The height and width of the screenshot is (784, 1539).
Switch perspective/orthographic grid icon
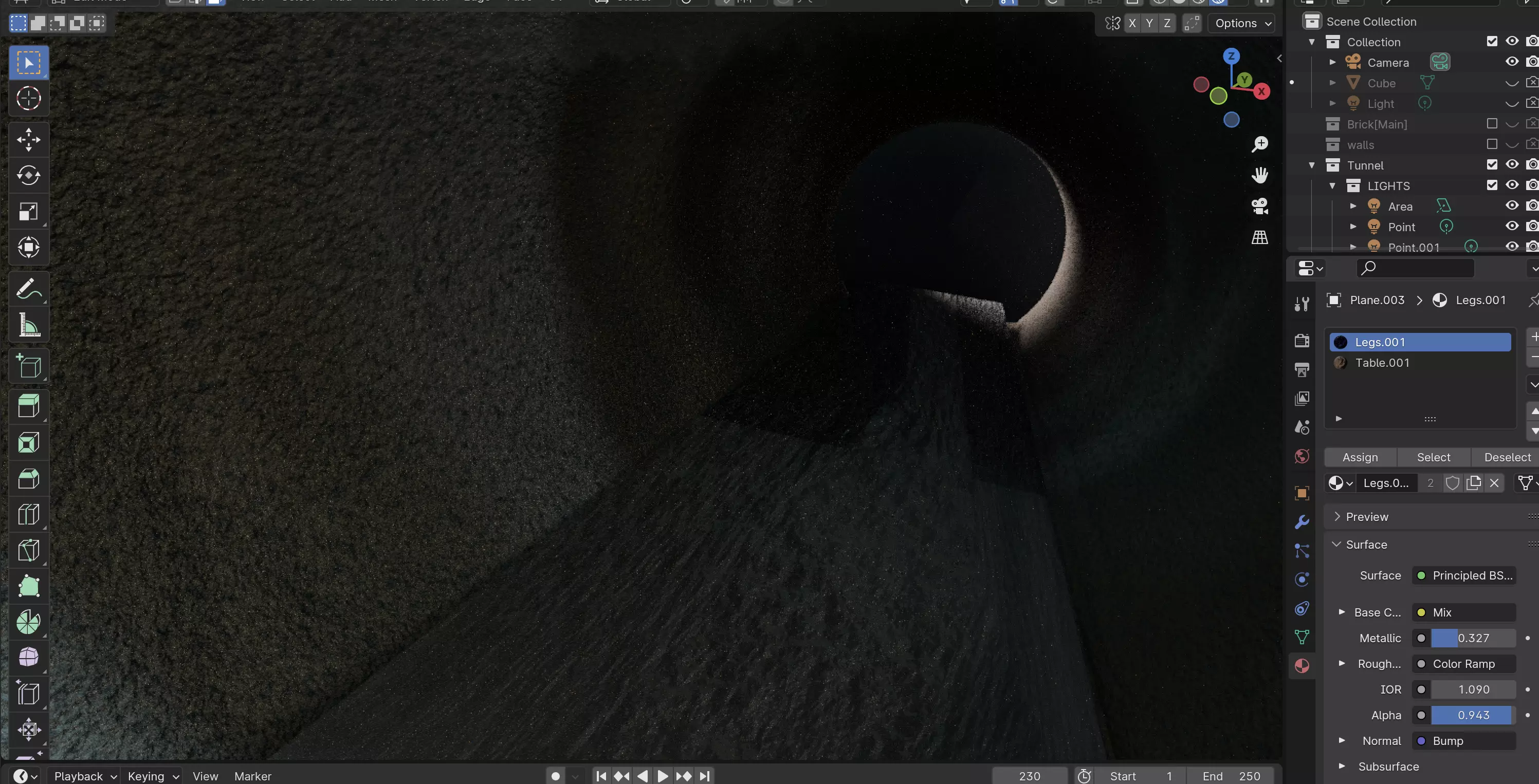click(1260, 237)
